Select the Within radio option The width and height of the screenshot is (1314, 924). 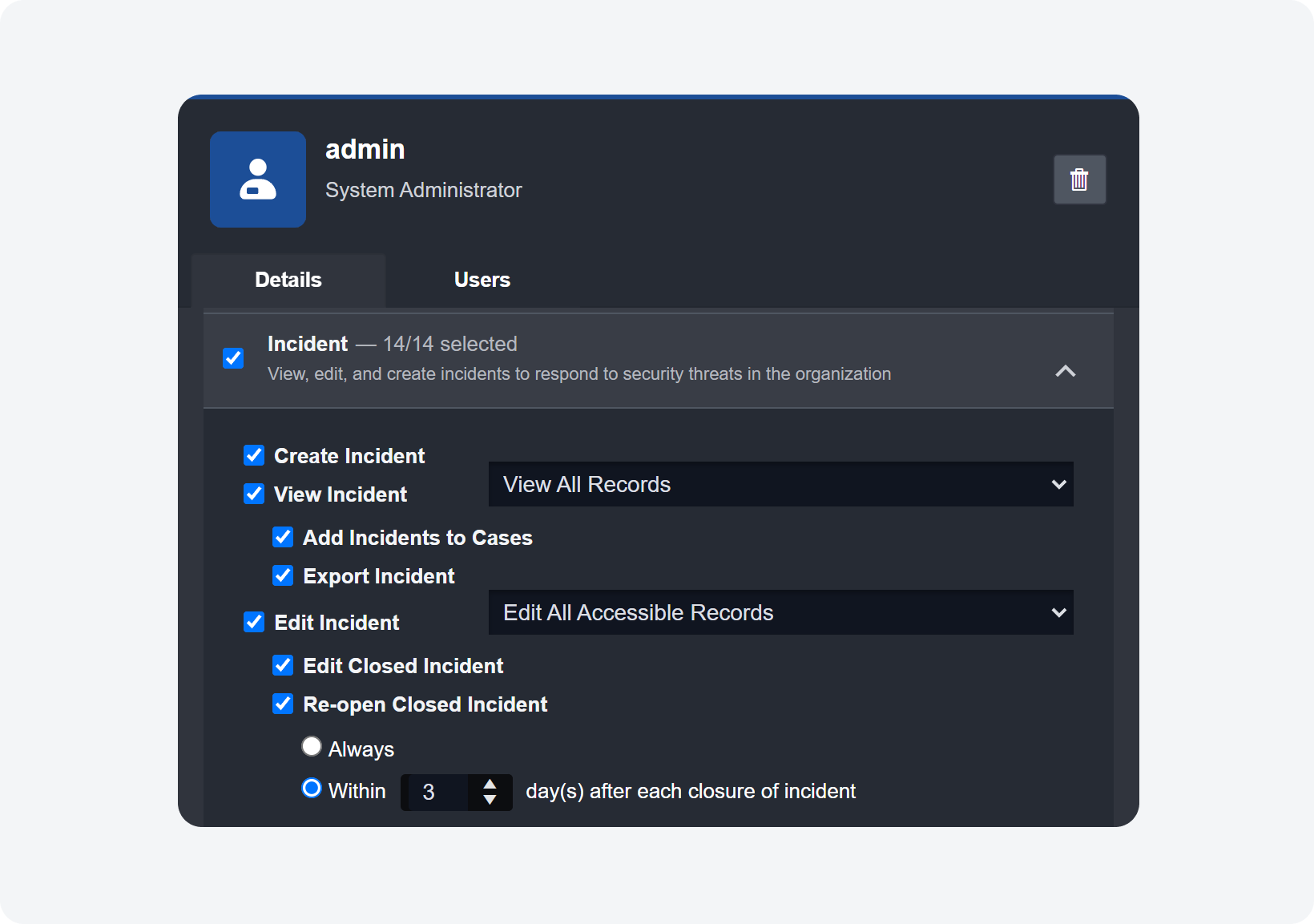(312, 788)
